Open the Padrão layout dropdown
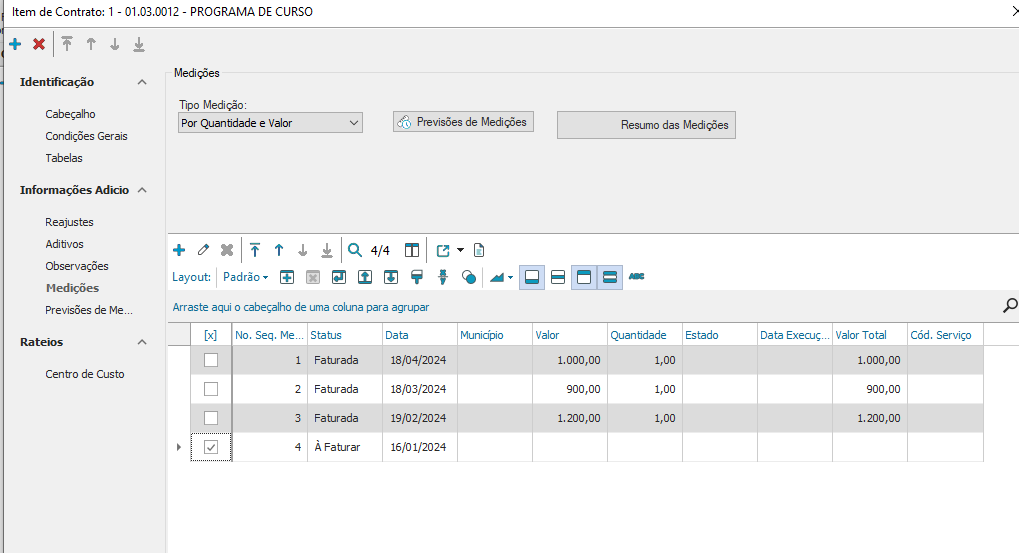Screen dimensions: 1019x553 coord(245,277)
